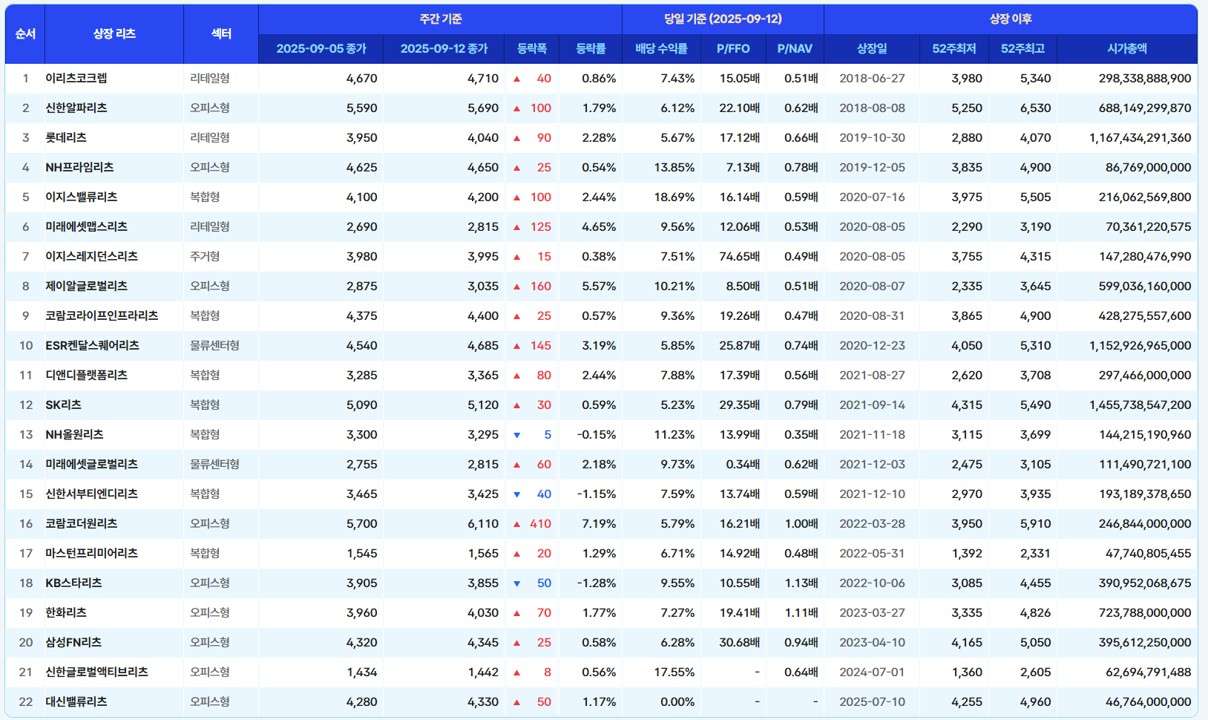Select the '마스턴프리미어리츠' REIT name
1208x720 pixels.
92,553
